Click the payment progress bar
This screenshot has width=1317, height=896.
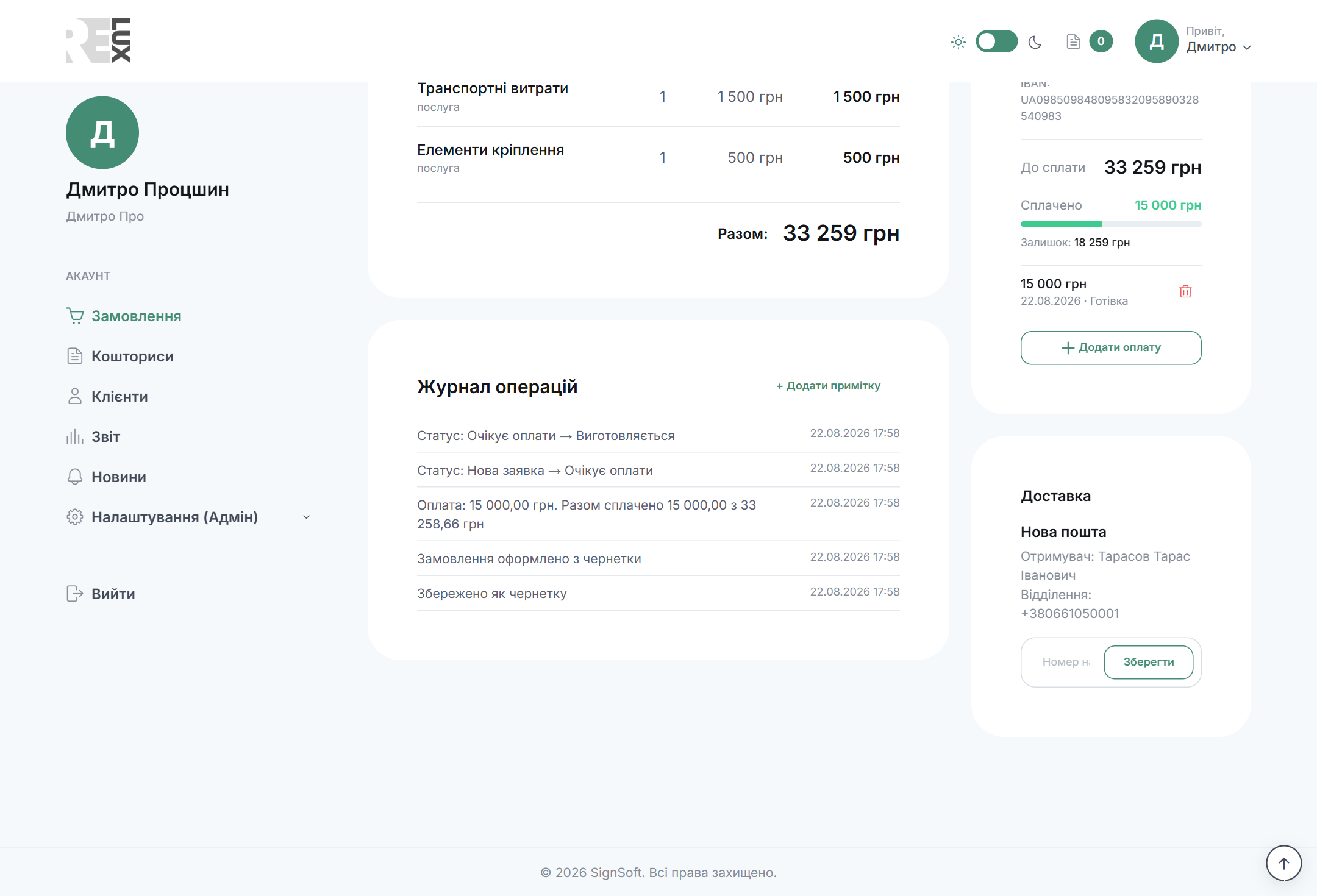[x=1111, y=224]
